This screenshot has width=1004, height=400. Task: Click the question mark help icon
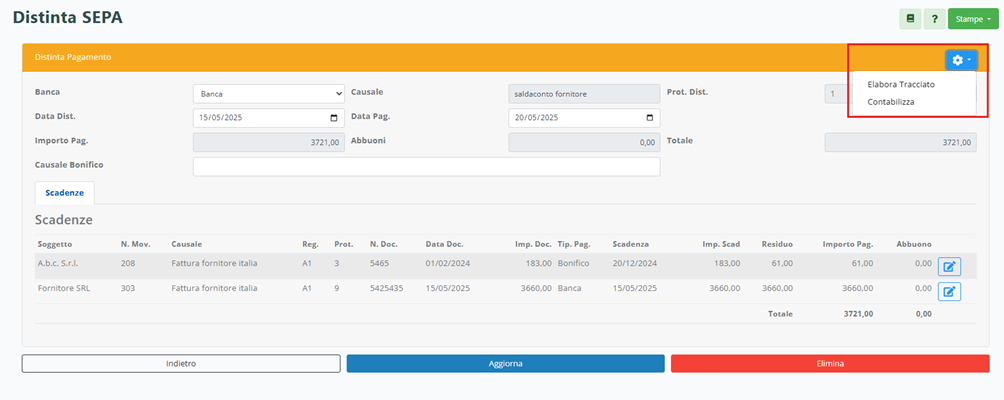point(935,19)
